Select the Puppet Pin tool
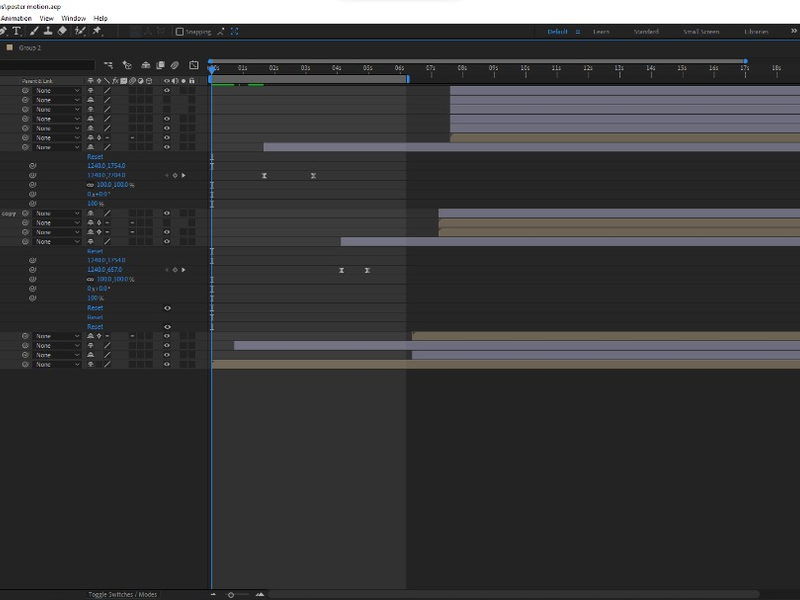Image resolution: width=800 pixels, height=600 pixels. 97,31
